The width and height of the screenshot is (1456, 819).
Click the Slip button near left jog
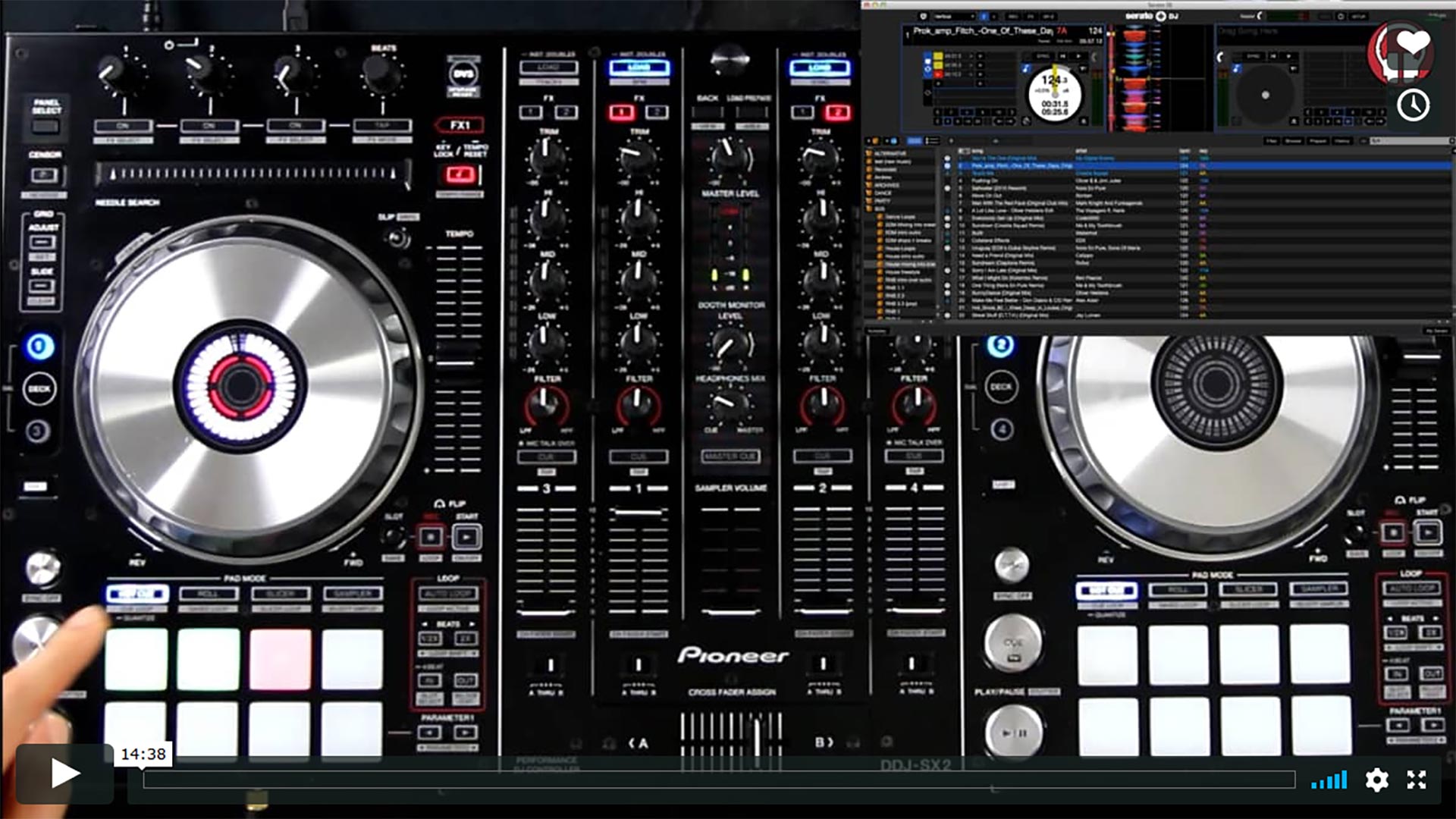click(x=397, y=238)
